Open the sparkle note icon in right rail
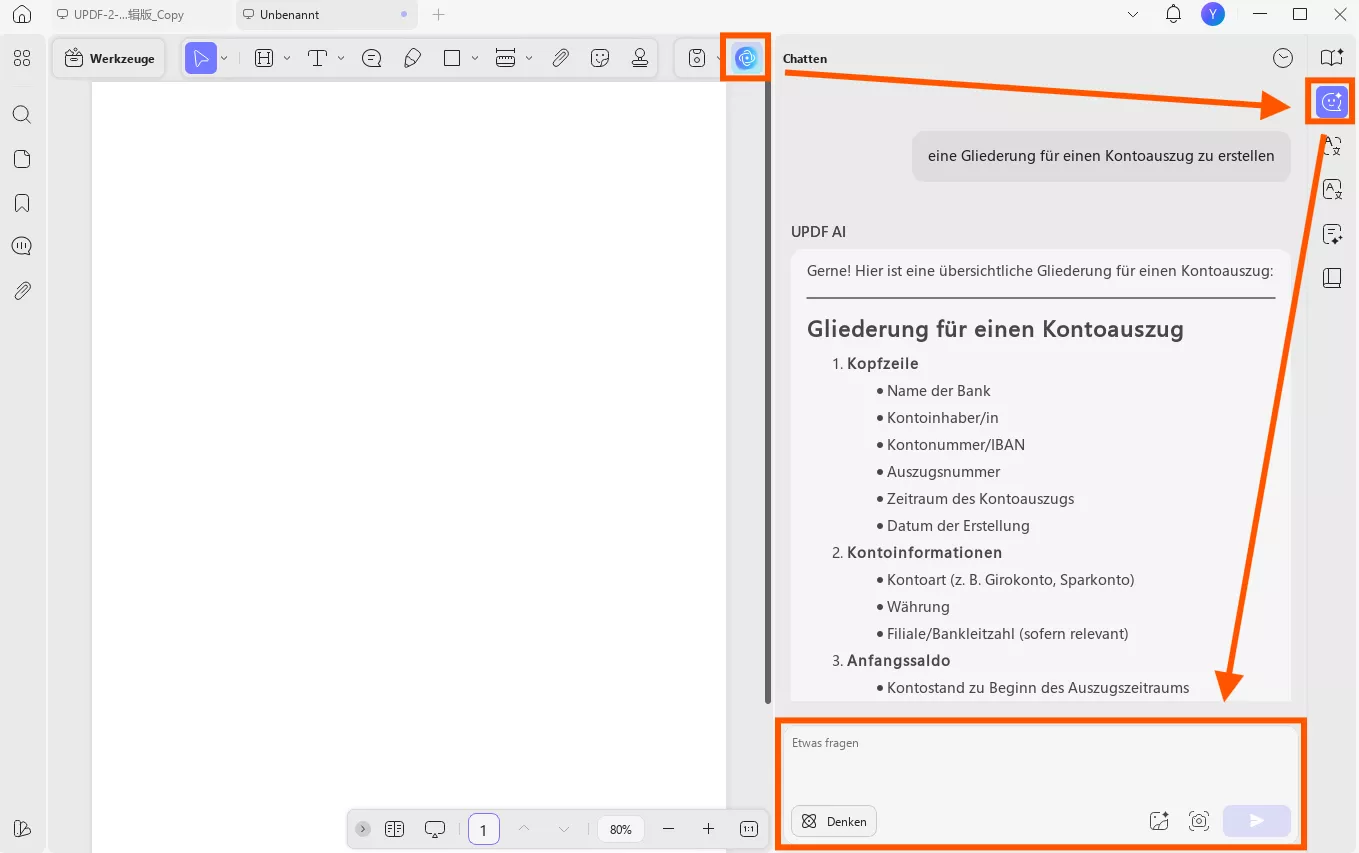The width and height of the screenshot is (1359, 853). (1332, 234)
